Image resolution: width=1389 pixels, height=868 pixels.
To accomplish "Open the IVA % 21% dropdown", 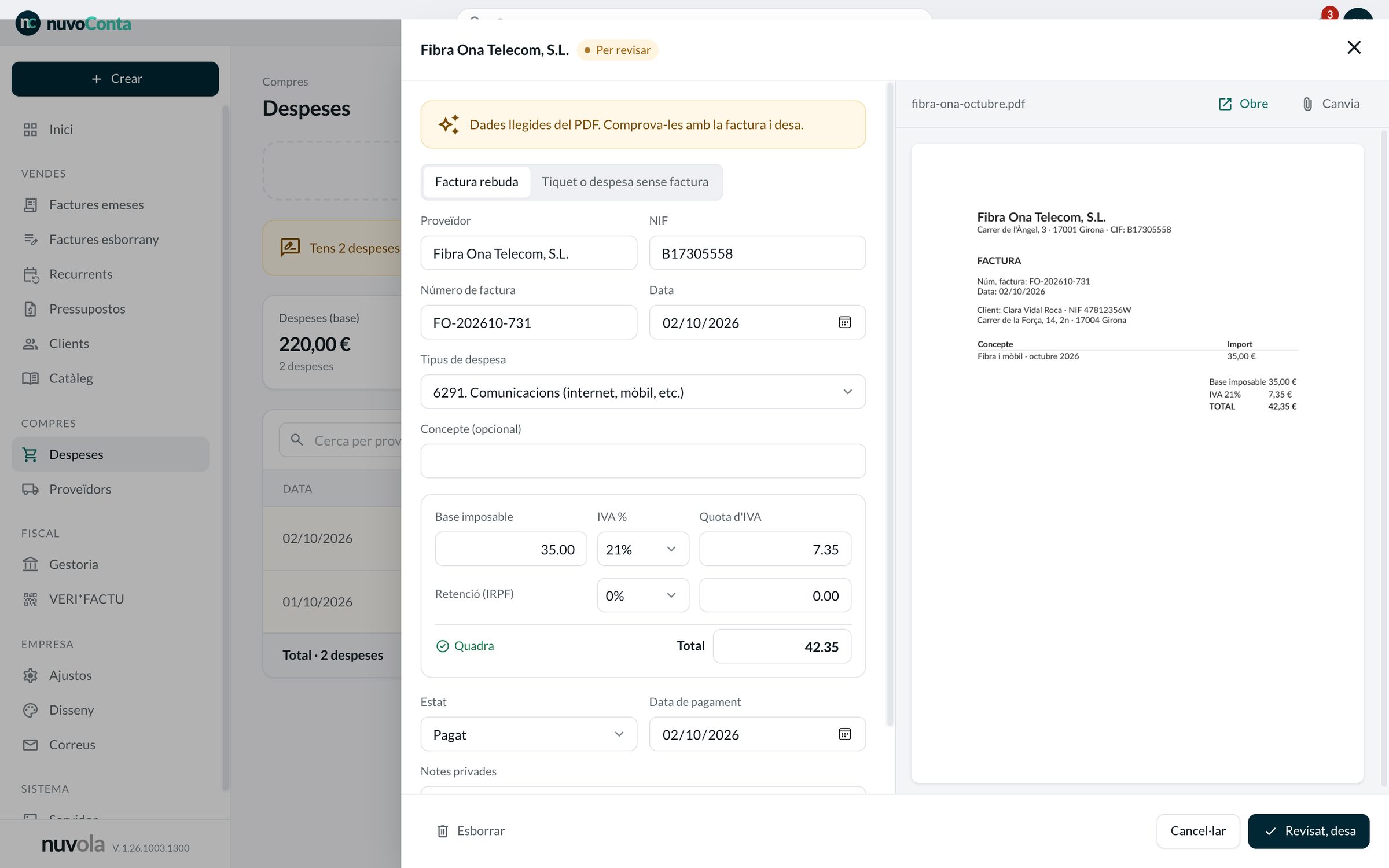I will click(643, 549).
